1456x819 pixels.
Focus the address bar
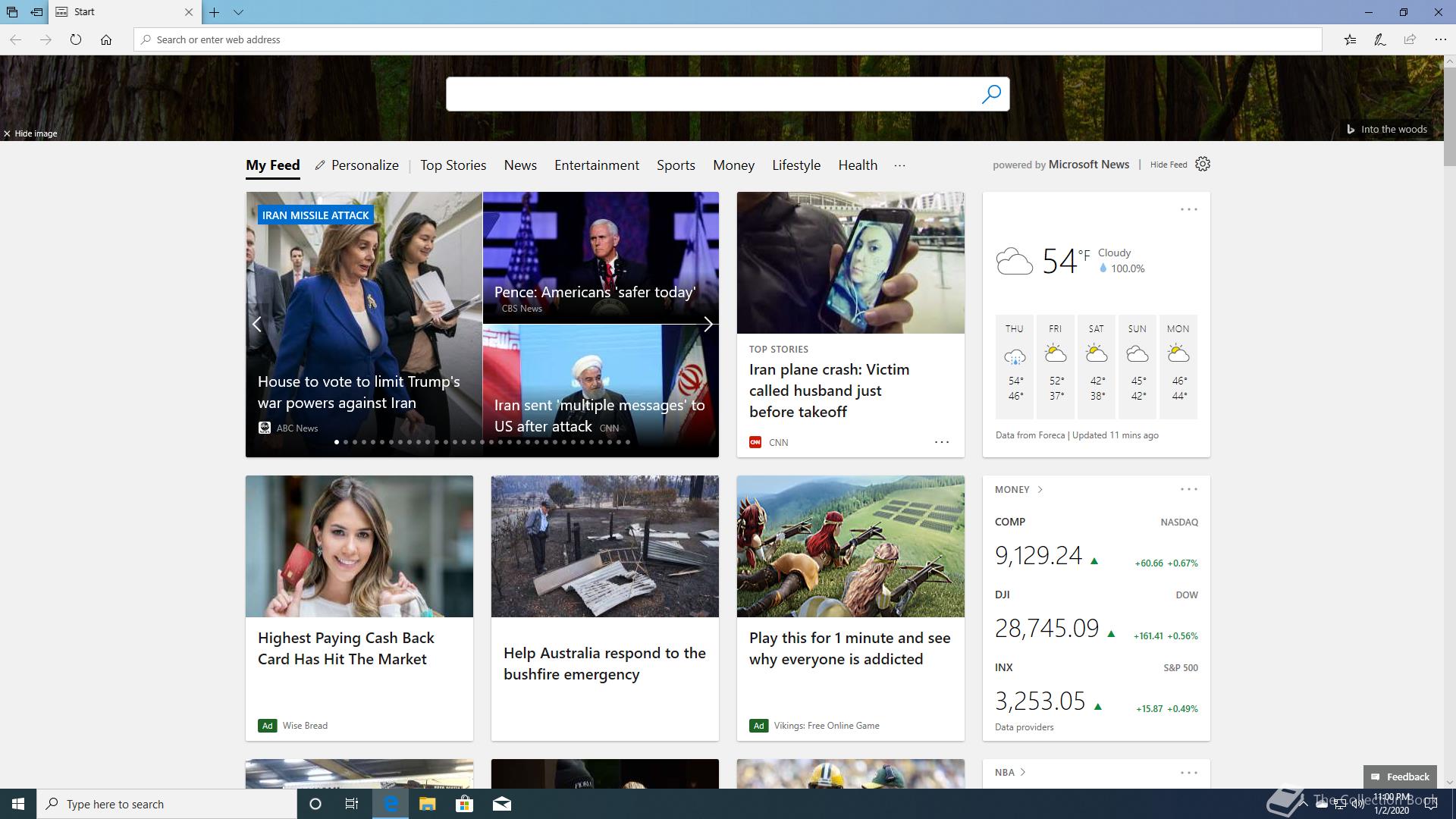[x=728, y=39]
